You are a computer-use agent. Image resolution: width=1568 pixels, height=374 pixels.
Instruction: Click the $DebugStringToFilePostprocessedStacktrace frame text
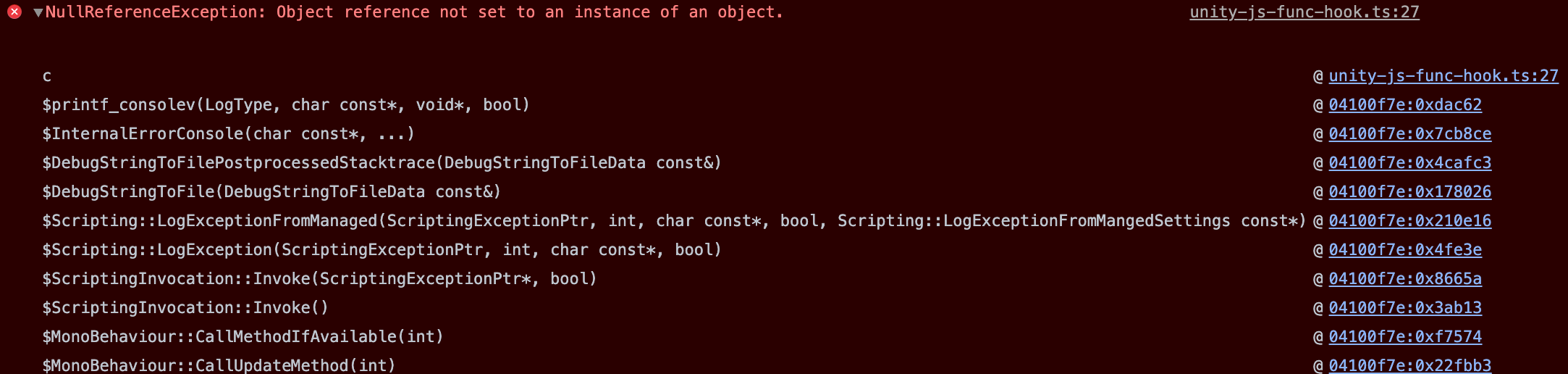(382, 163)
